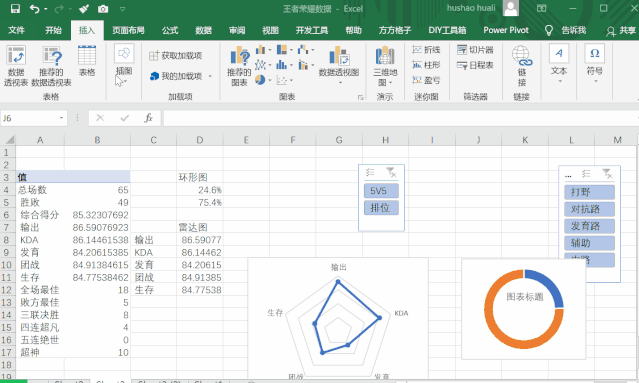Screen dimensions: 639x383
Task: Click the Insert Function fx button
Action: click(148, 118)
